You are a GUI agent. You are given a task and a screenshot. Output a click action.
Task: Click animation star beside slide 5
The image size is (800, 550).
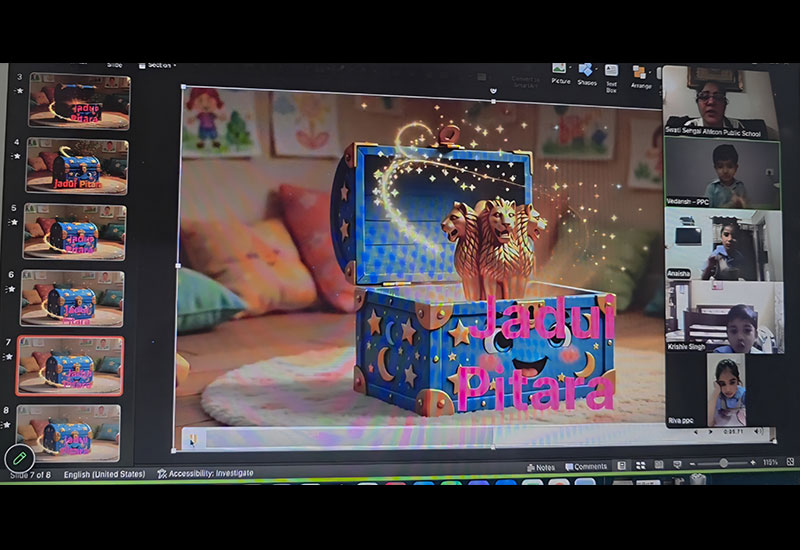14,222
